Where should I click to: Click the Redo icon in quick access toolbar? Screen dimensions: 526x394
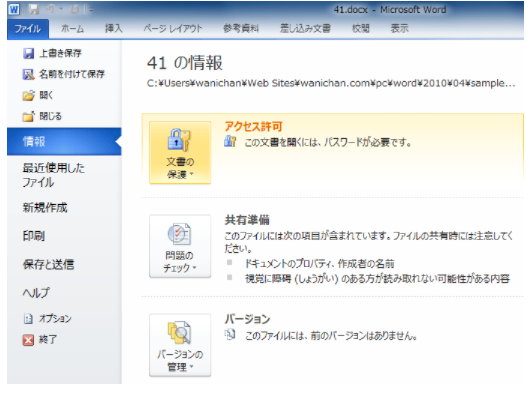click(x=74, y=10)
